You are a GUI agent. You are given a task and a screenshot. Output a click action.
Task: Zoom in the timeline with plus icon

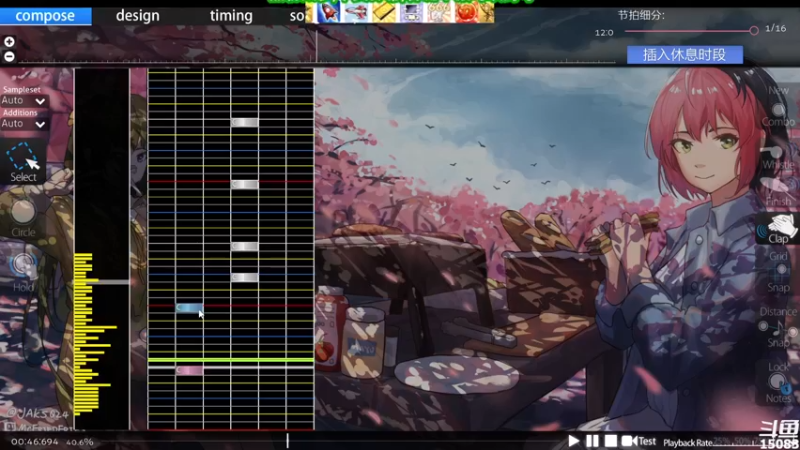[9, 42]
